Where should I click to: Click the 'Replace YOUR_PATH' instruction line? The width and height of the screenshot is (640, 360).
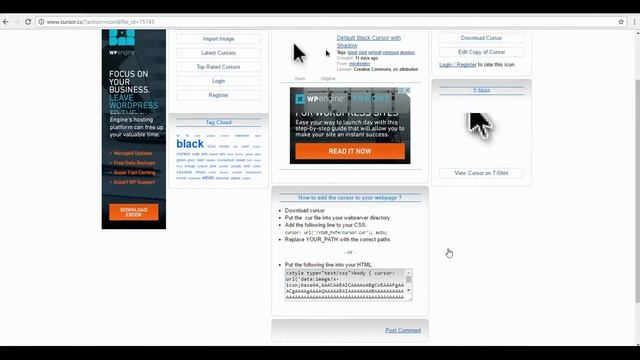337,240
